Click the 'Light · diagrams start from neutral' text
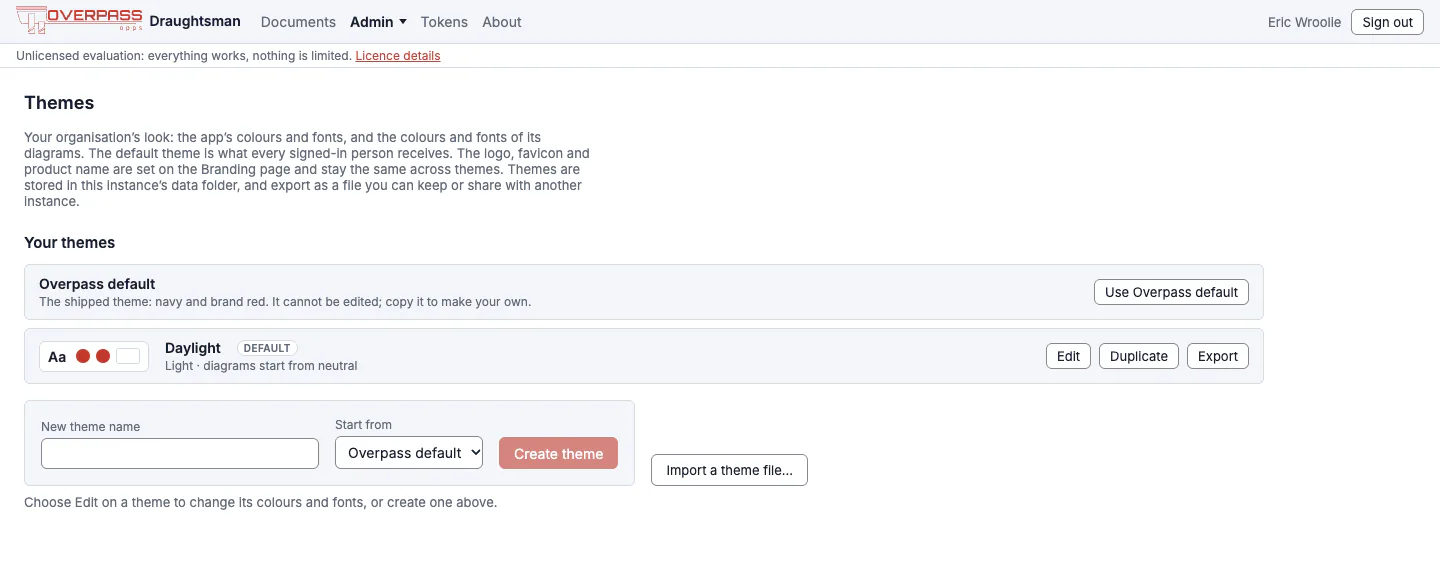This screenshot has width=1440, height=565. click(261, 366)
